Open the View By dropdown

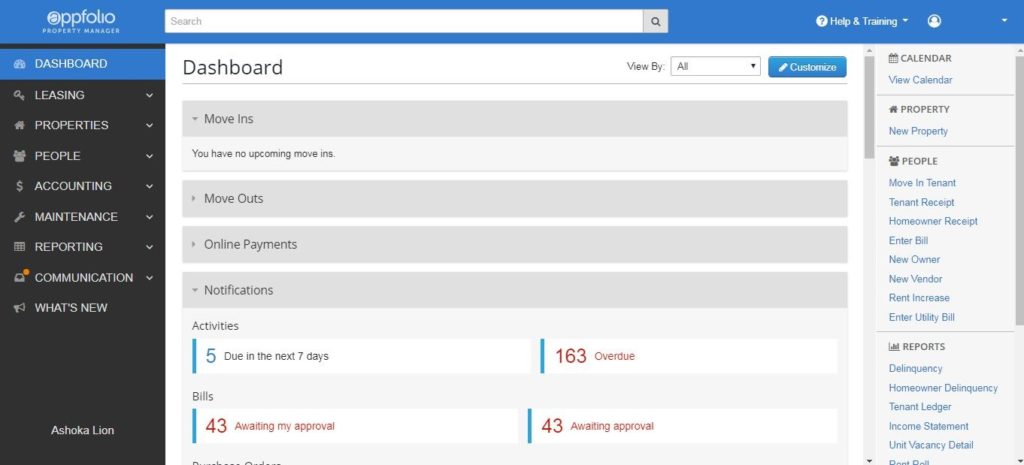(715, 66)
